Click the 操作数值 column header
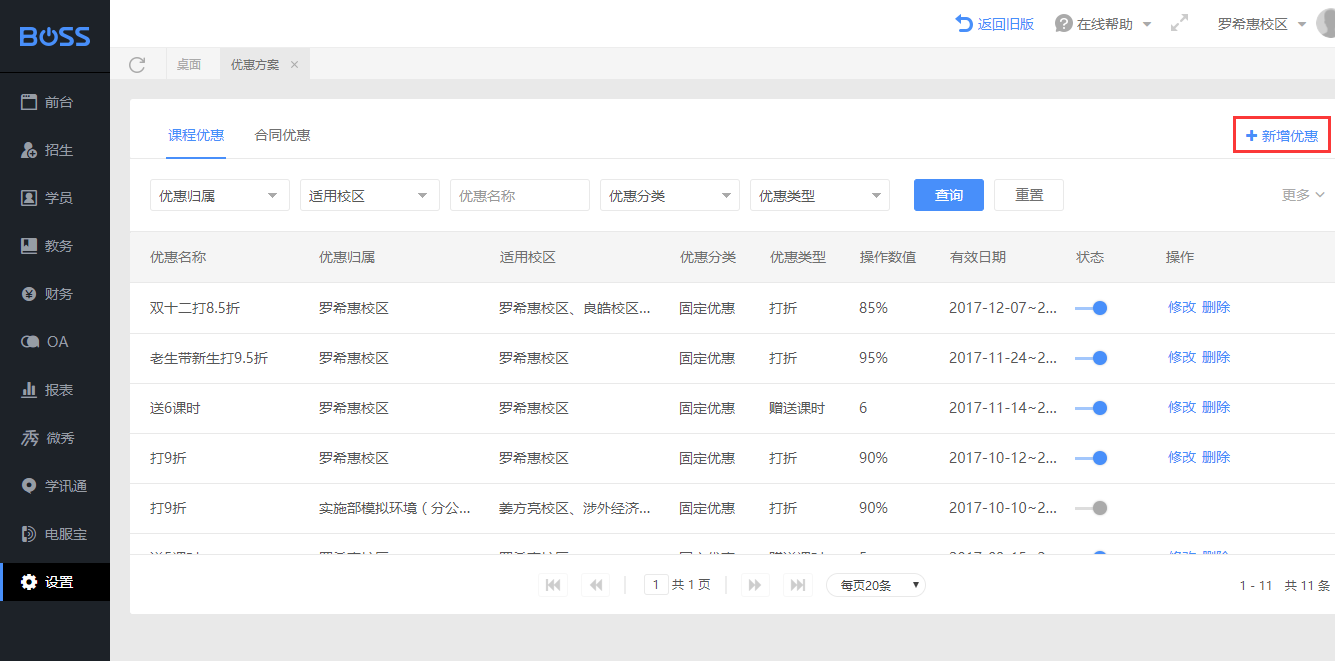Screen dimensions: 1335x661 coord(888,257)
